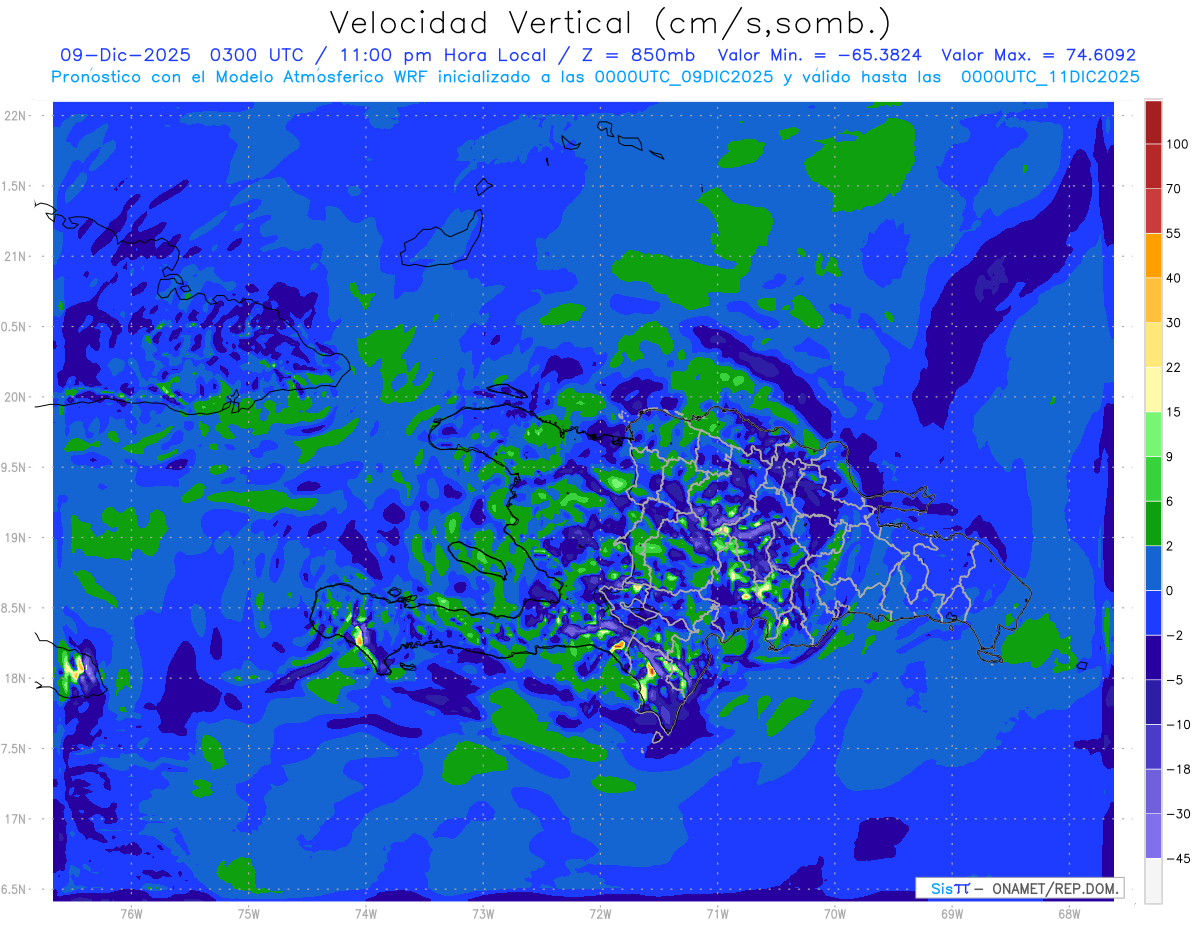Click the date text '09-Dic-2025'
This screenshot has width=1200, height=927.
(x=125, y=55)
